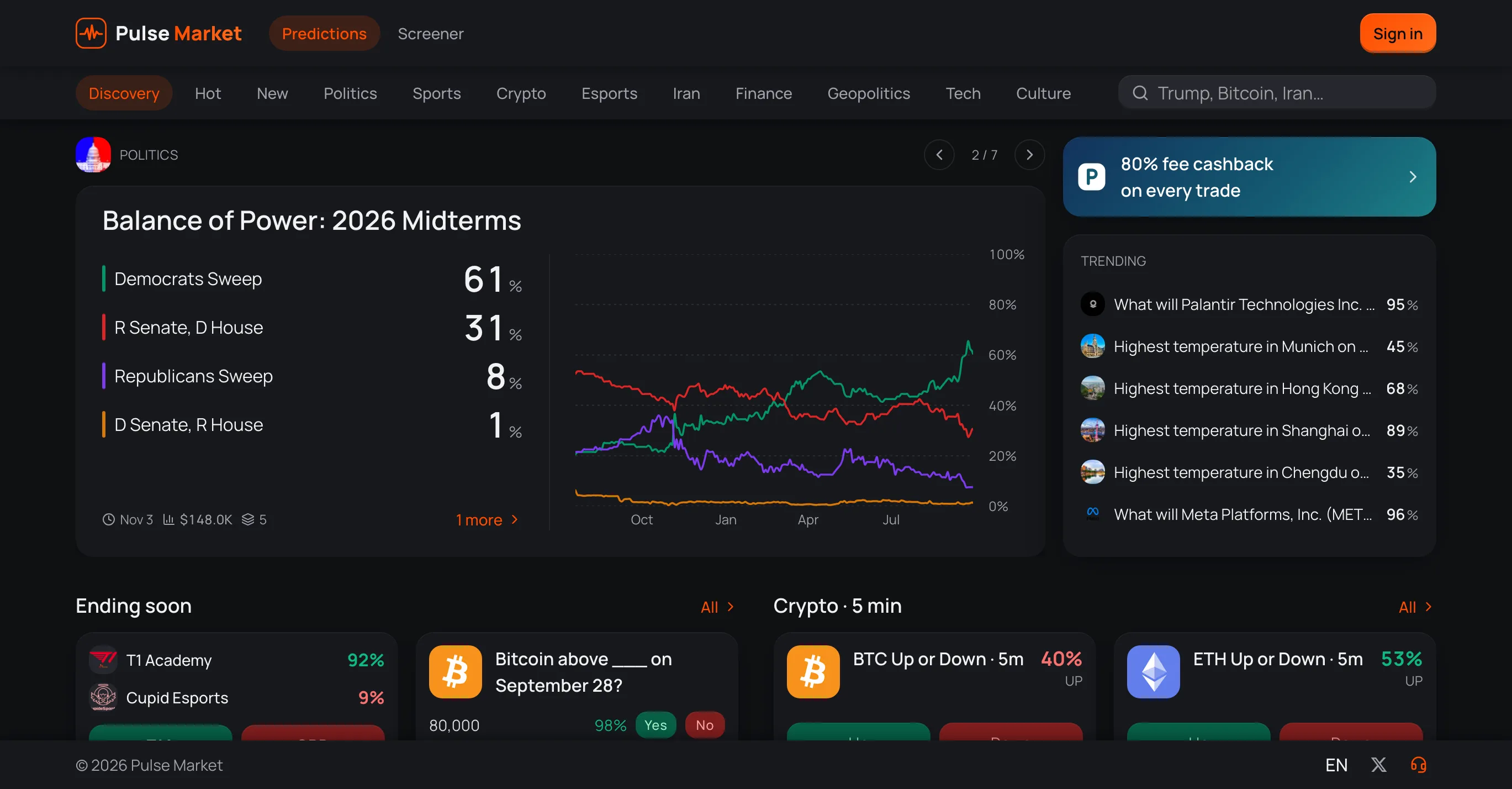Click the clock icon next to Nov 3

pyautogui.click(x=108, y=519)
